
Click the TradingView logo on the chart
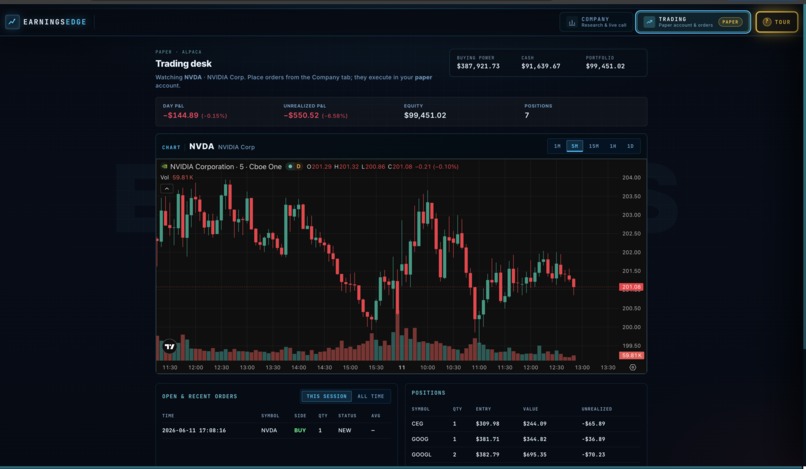[169, 347]
